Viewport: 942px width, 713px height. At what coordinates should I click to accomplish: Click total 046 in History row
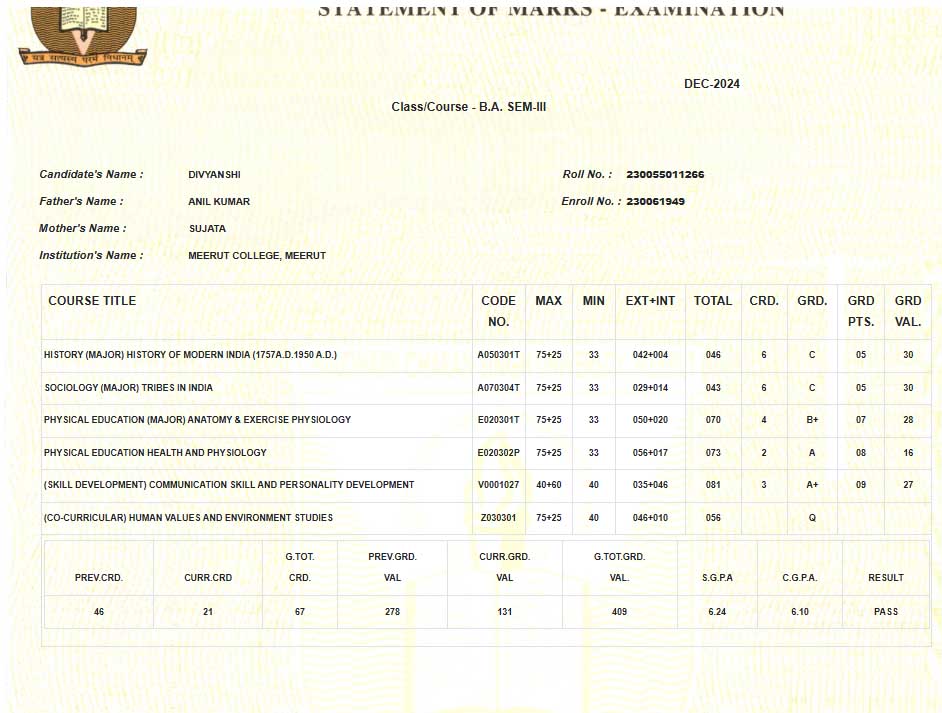click(713, 355)
